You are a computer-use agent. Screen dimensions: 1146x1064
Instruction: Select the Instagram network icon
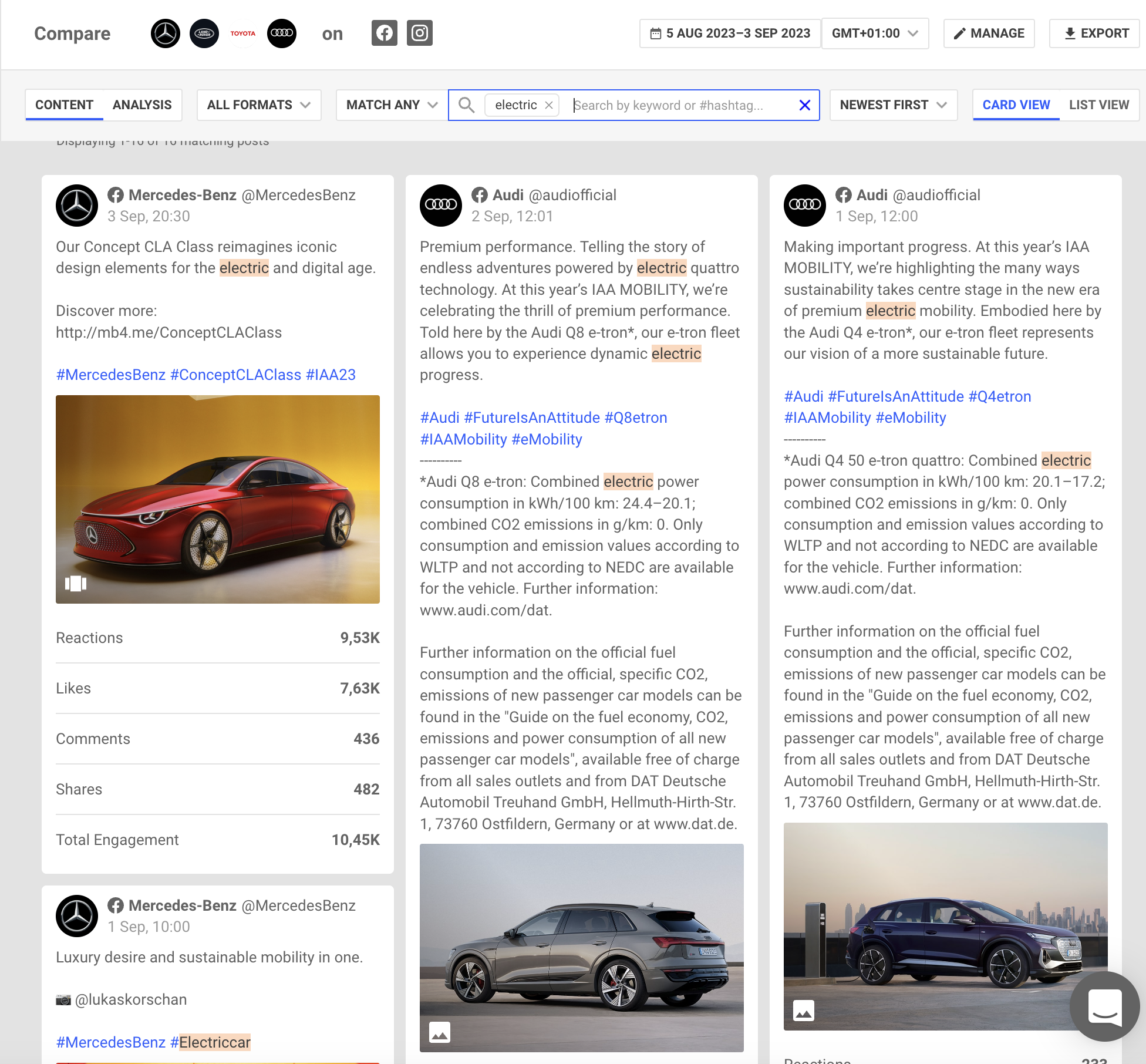pos(420,33)
